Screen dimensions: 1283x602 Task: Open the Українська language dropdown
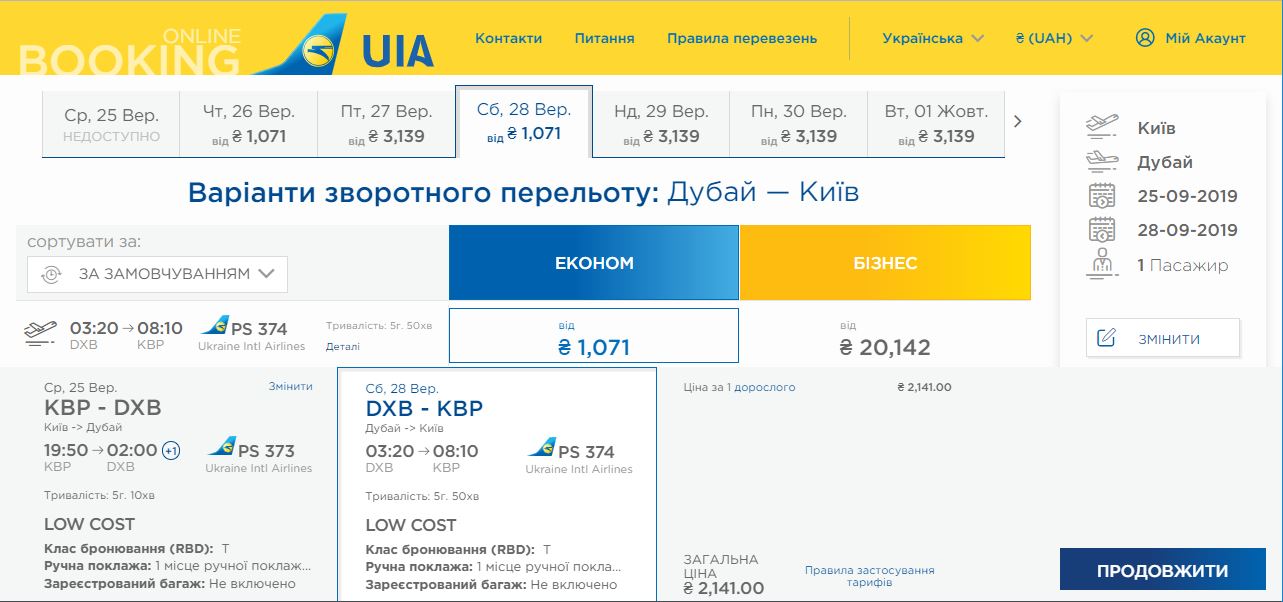(x=933, y=38)
